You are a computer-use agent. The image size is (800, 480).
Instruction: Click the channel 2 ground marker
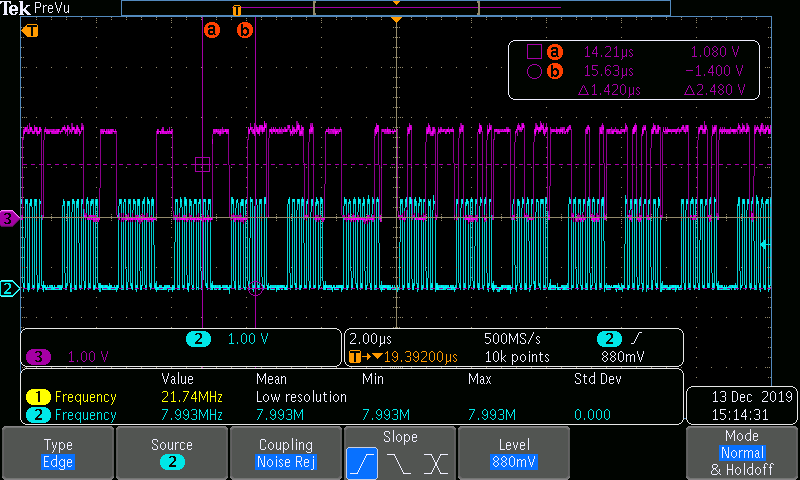[x=9, y=289]
